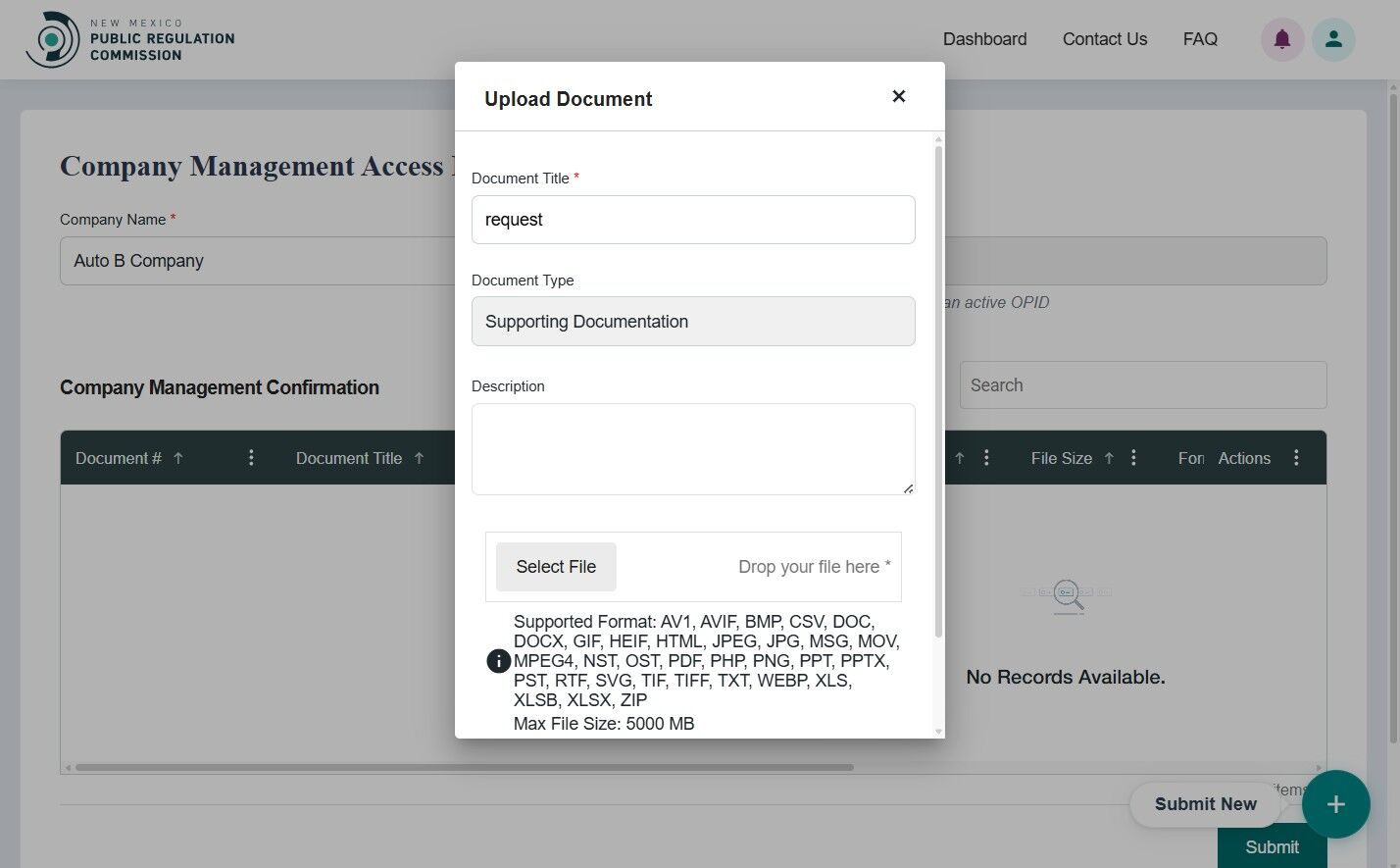The image size is (1400, 868).
Task: Click the sort arrow on Document # column
Action: (x=176, y=457)
